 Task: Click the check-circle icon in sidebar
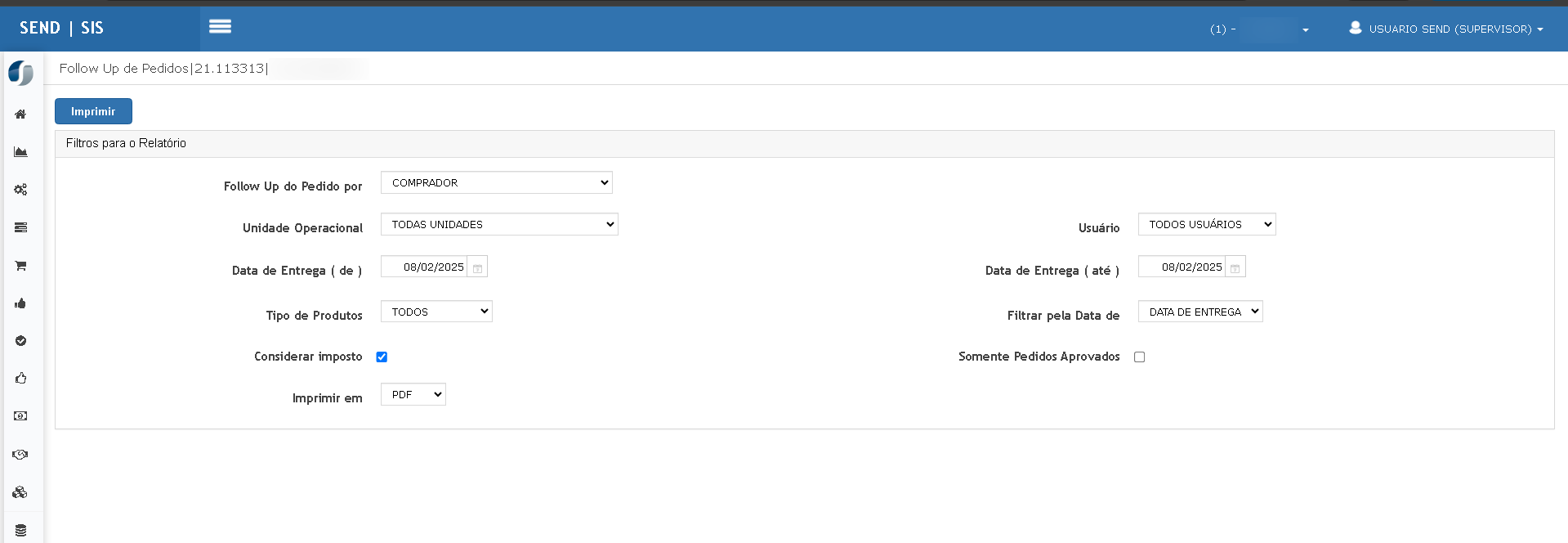20,341
